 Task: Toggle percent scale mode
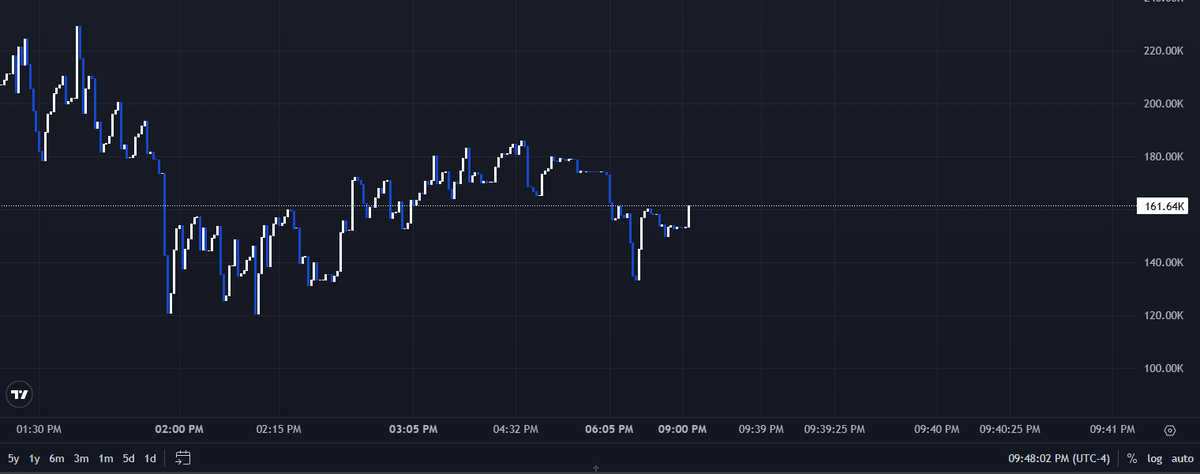point(1132,458)
